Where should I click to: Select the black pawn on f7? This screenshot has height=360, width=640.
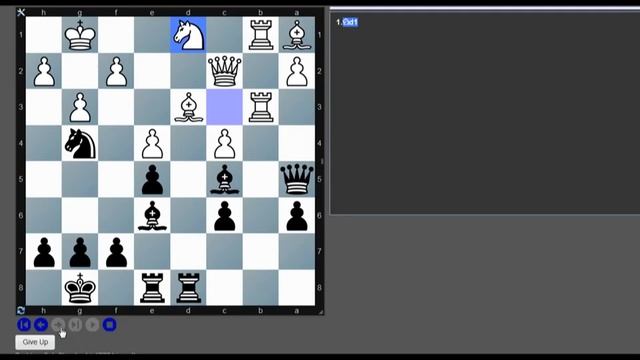pos(116,251)
